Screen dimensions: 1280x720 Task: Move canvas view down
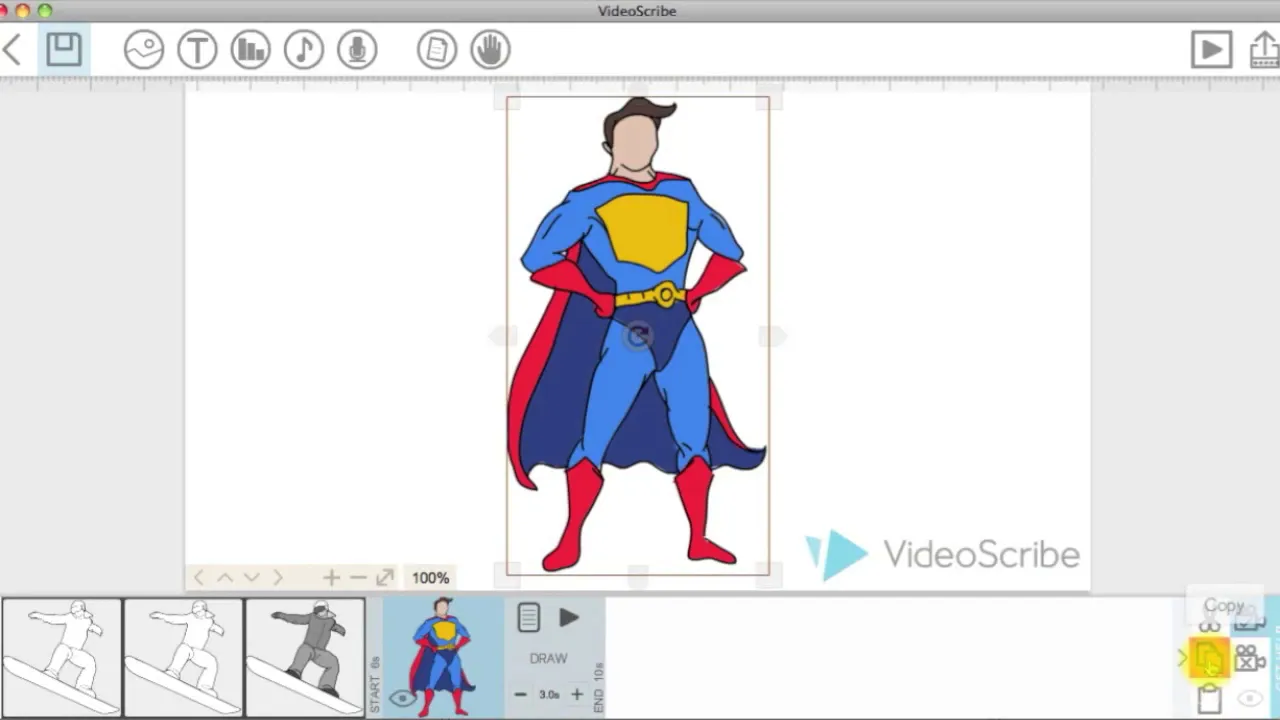click(x=251, y=578)
